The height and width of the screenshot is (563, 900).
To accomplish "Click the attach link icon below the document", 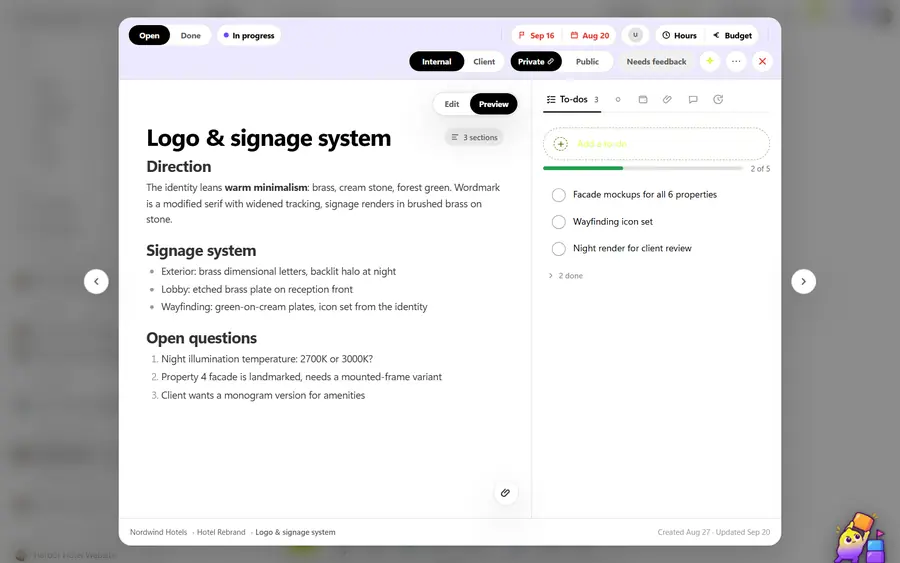I will pyautogui.click(x=505, y=492).
